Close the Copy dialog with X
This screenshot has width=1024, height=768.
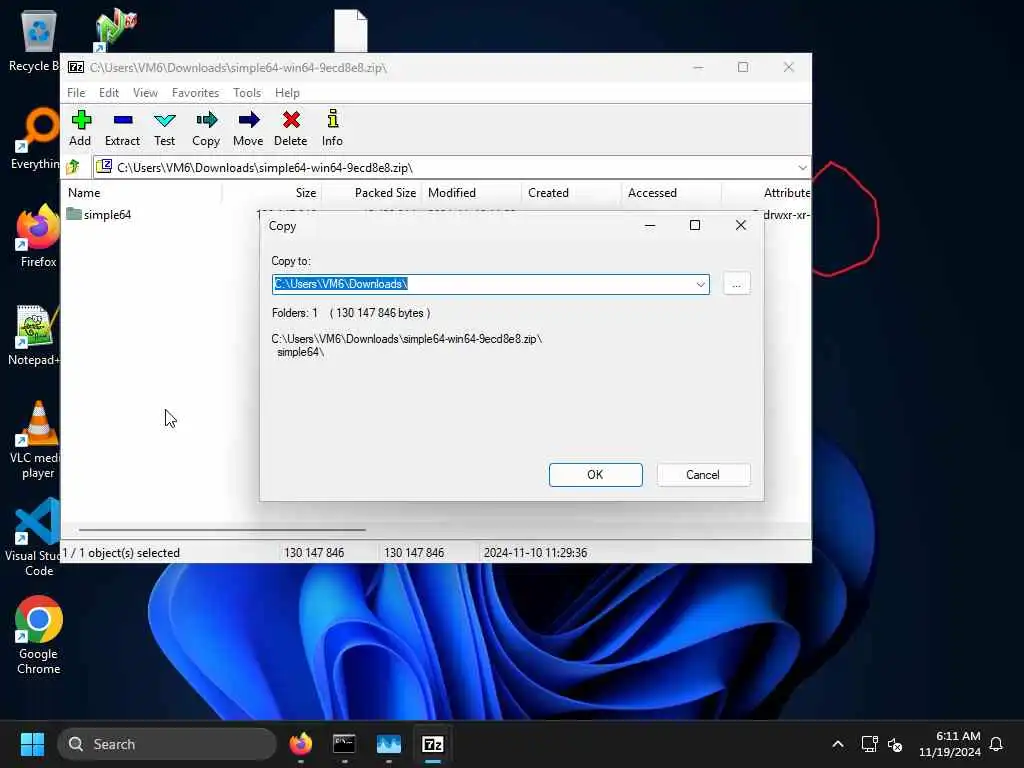[741, 225]
